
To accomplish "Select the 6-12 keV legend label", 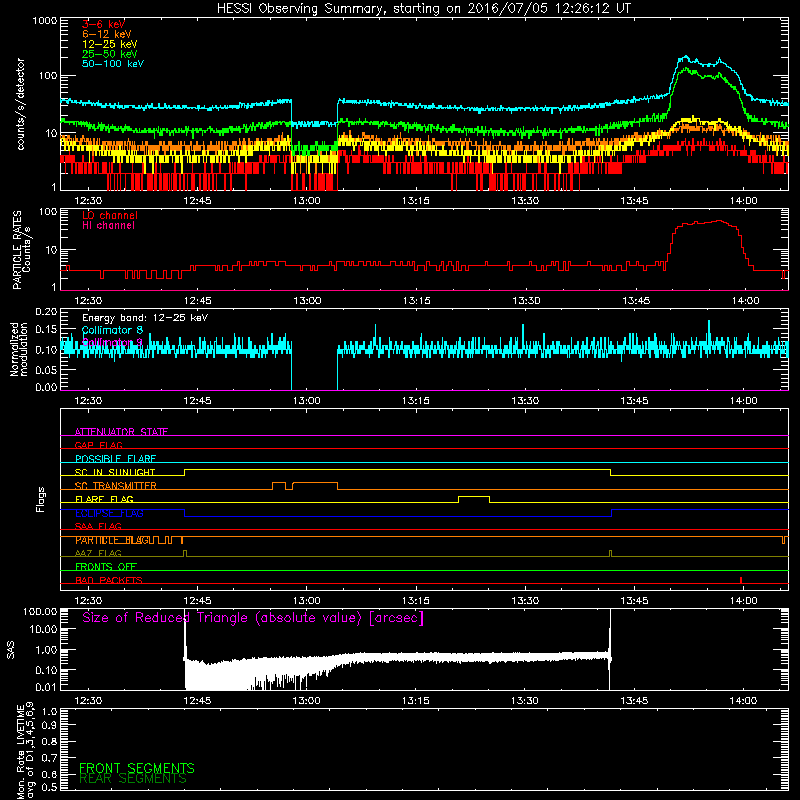I will pos(106,34).
